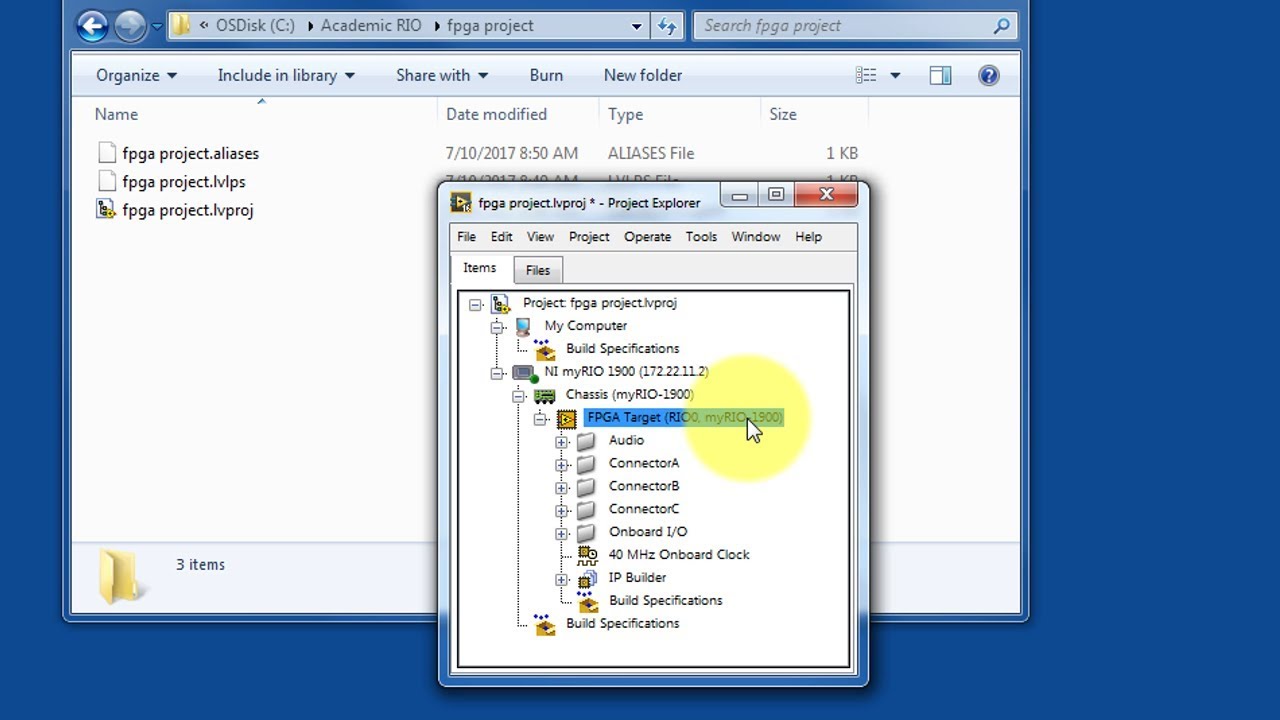Expand the Audio folder node
Screen dimensions: 1280x720
tap(562, 442)
